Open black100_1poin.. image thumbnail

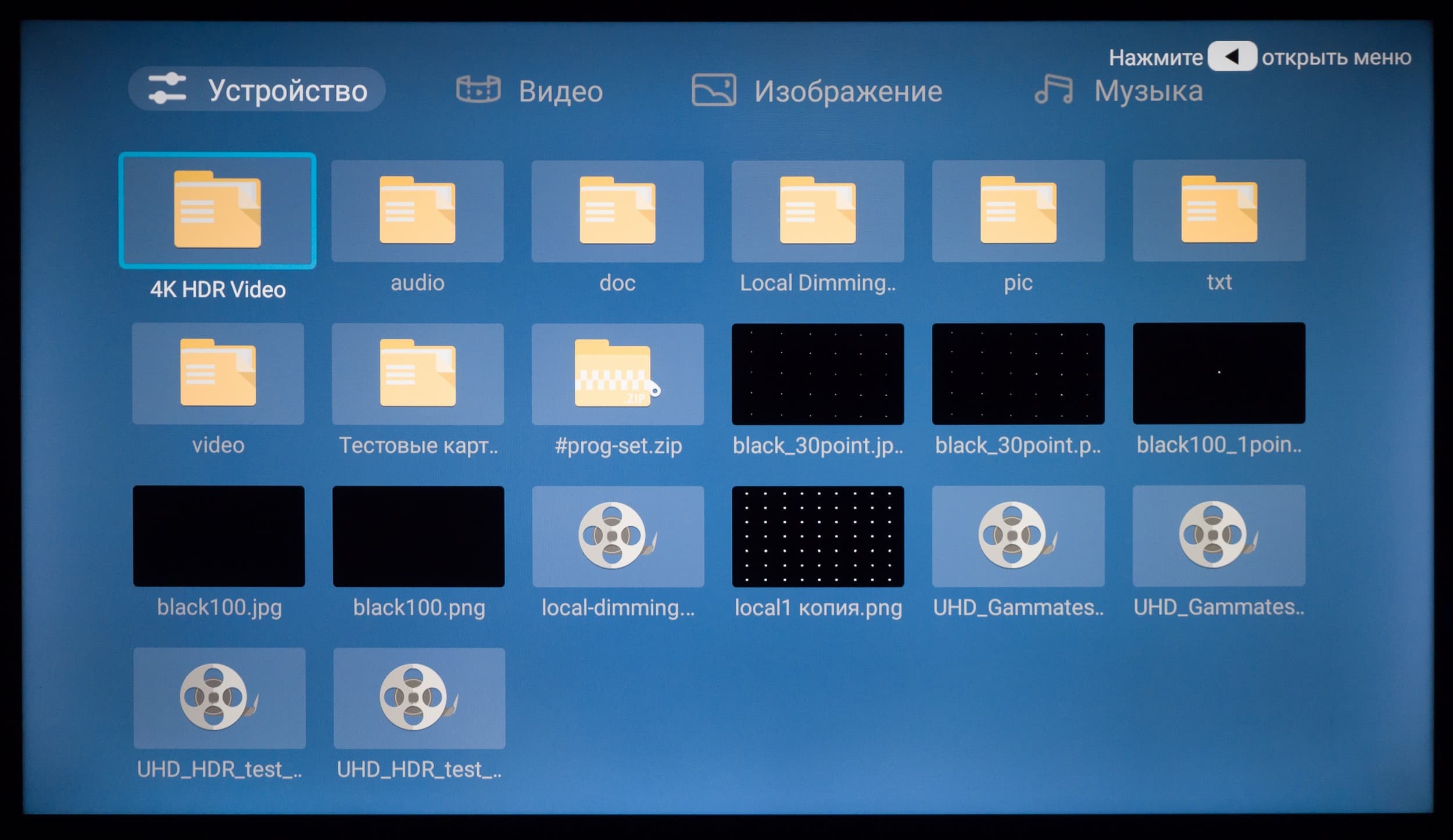(x=1219, y=373)
